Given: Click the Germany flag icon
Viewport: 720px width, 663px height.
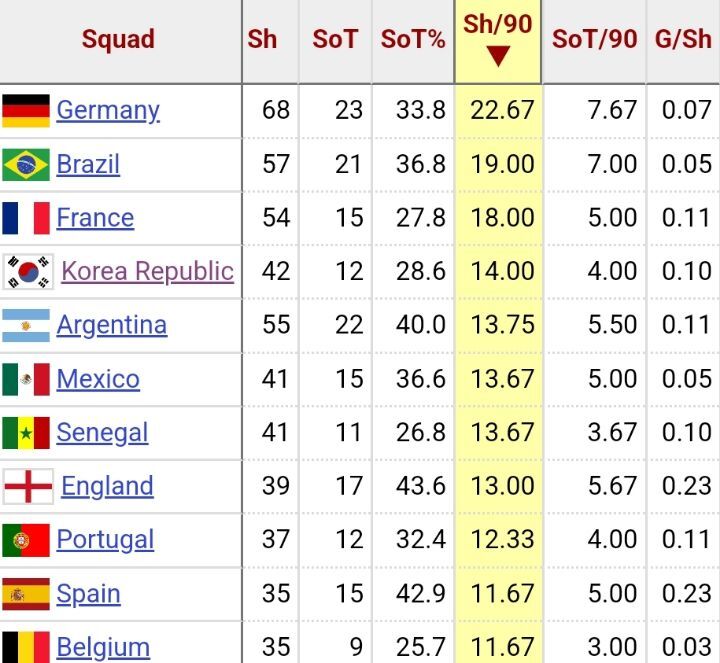Looking at the screenshot, I should [26, 111].
